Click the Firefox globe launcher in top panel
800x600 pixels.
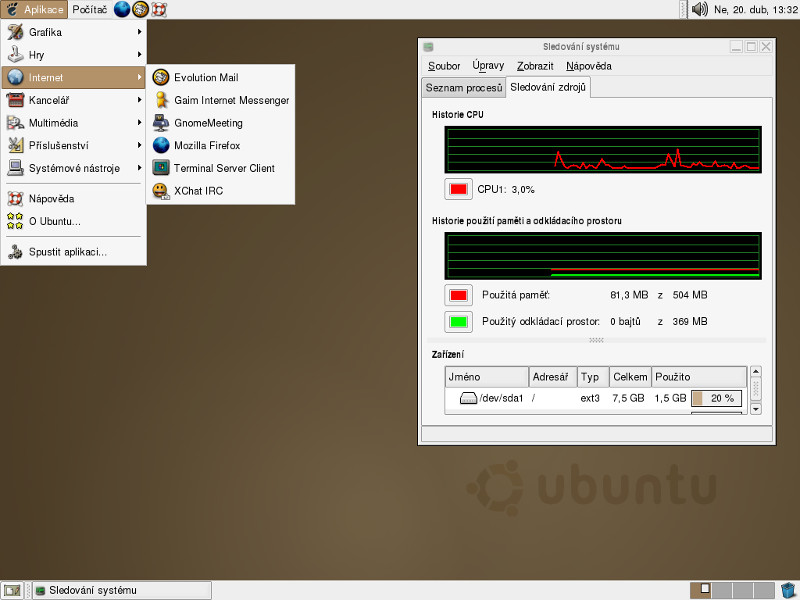[122, 9]
